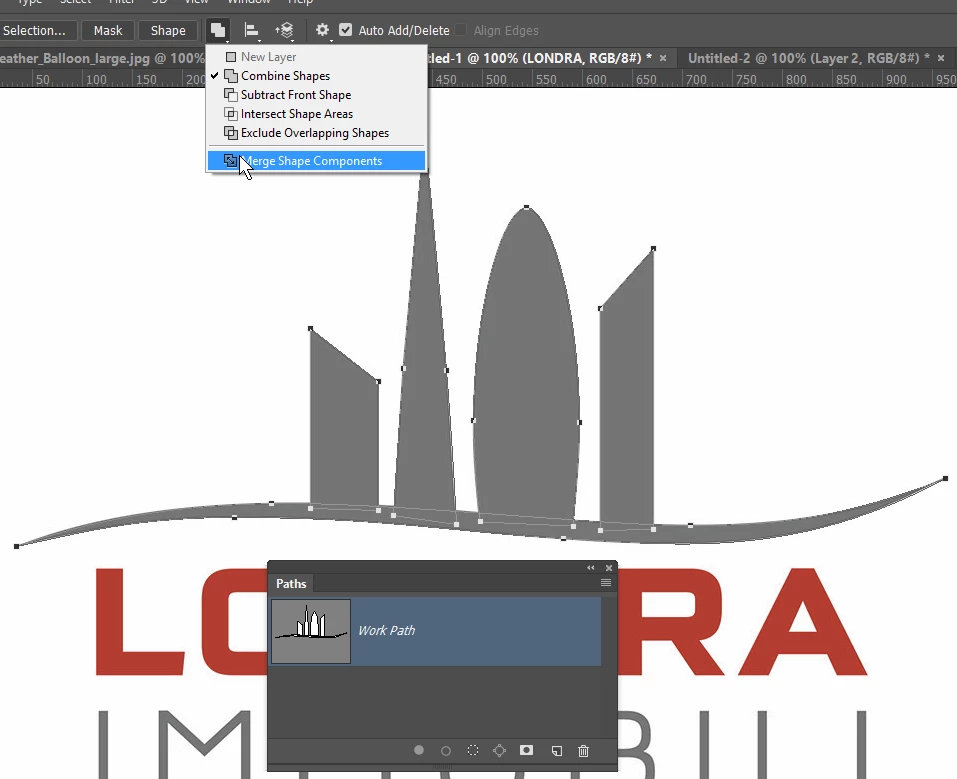The image size is (957, 779).
Task: Choose New Layer in path operations
Action: 316,57
